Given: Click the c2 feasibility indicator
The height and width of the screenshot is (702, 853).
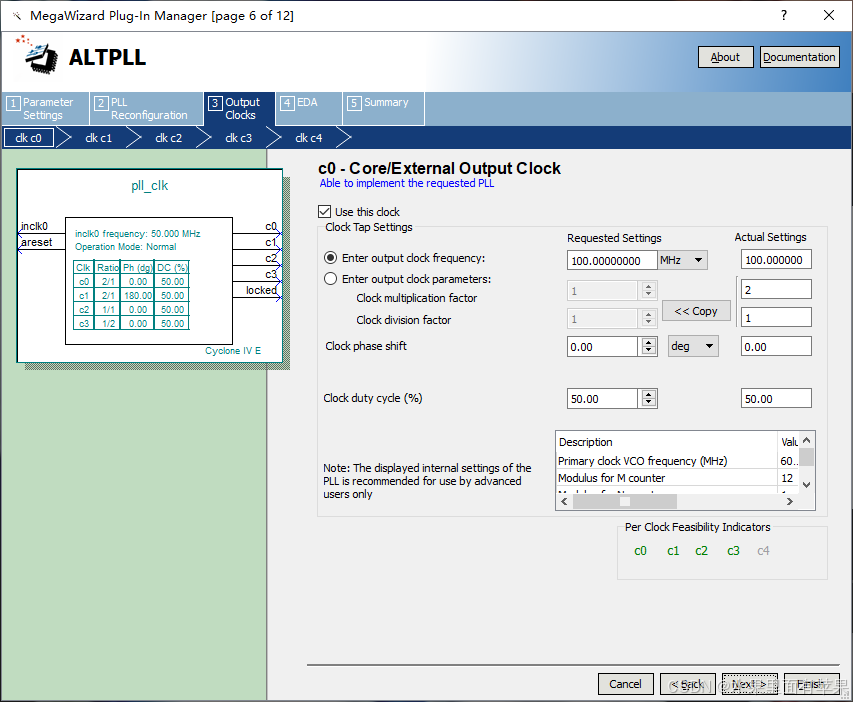Looking at the screenshot, I should pos(701,551).
